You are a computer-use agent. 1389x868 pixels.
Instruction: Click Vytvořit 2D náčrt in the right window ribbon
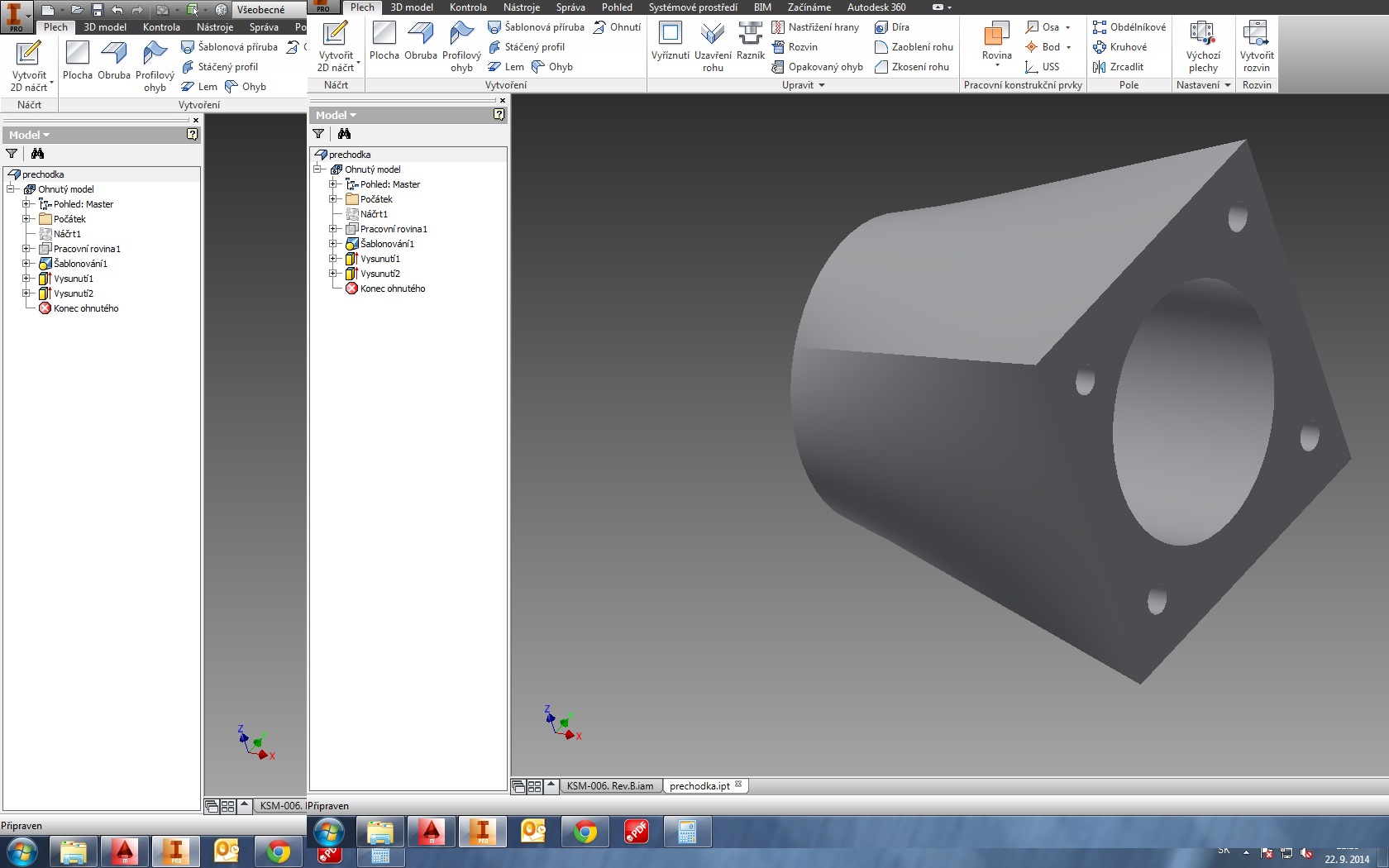[x=336, y=46]
